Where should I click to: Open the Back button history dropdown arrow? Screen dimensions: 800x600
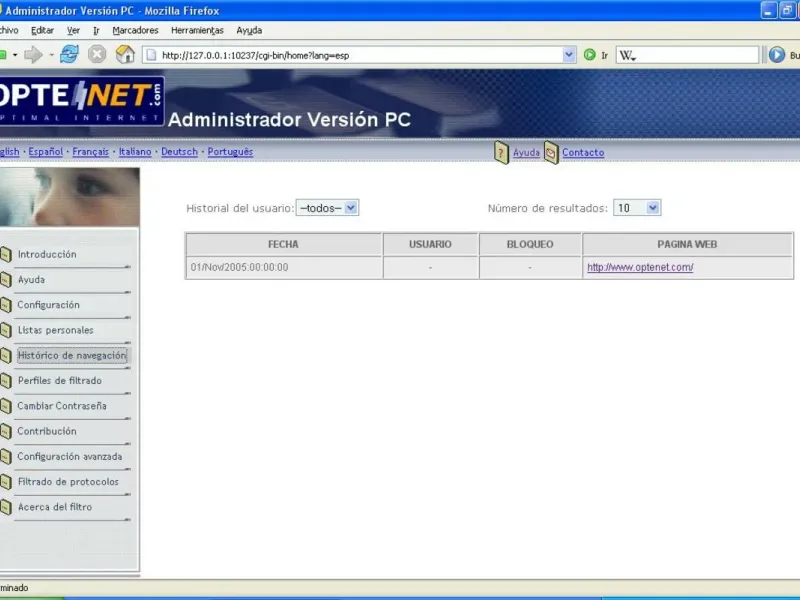(x=15, y=55)
